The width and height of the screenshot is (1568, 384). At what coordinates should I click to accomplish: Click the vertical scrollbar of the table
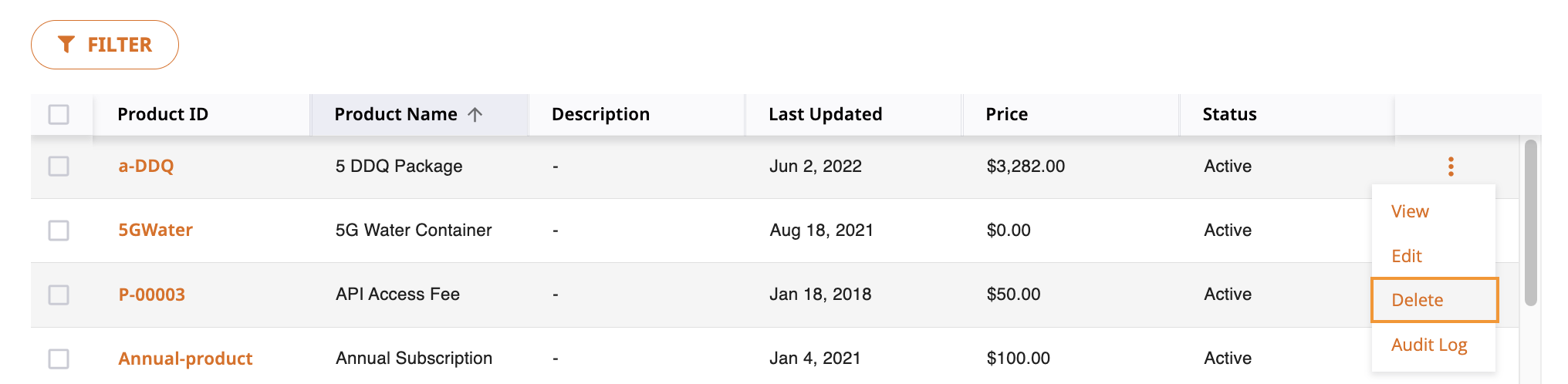[x=1531, y=223]
